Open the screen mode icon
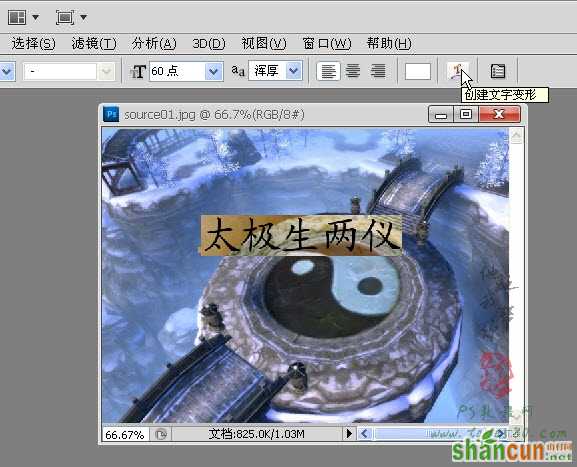 [65, 17]
